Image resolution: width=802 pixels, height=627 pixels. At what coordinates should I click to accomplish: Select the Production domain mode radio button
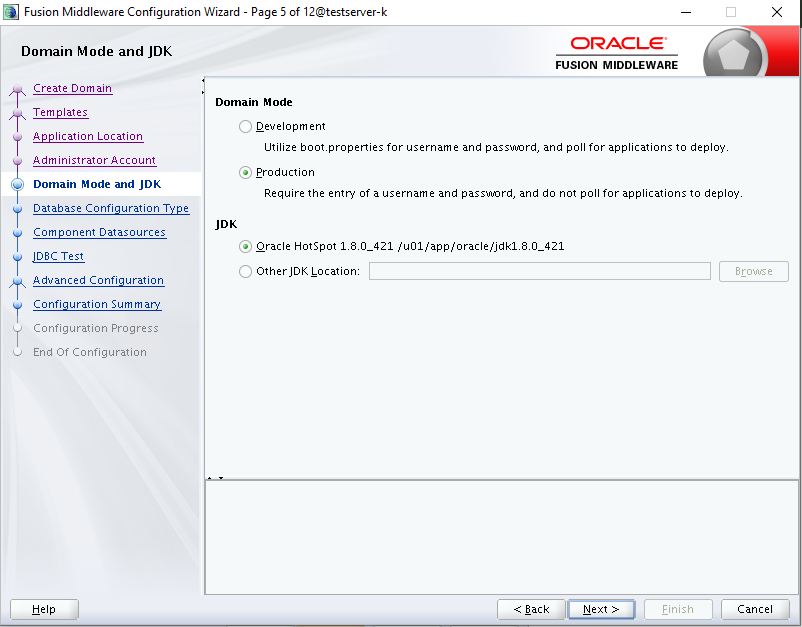coord(246,172)
